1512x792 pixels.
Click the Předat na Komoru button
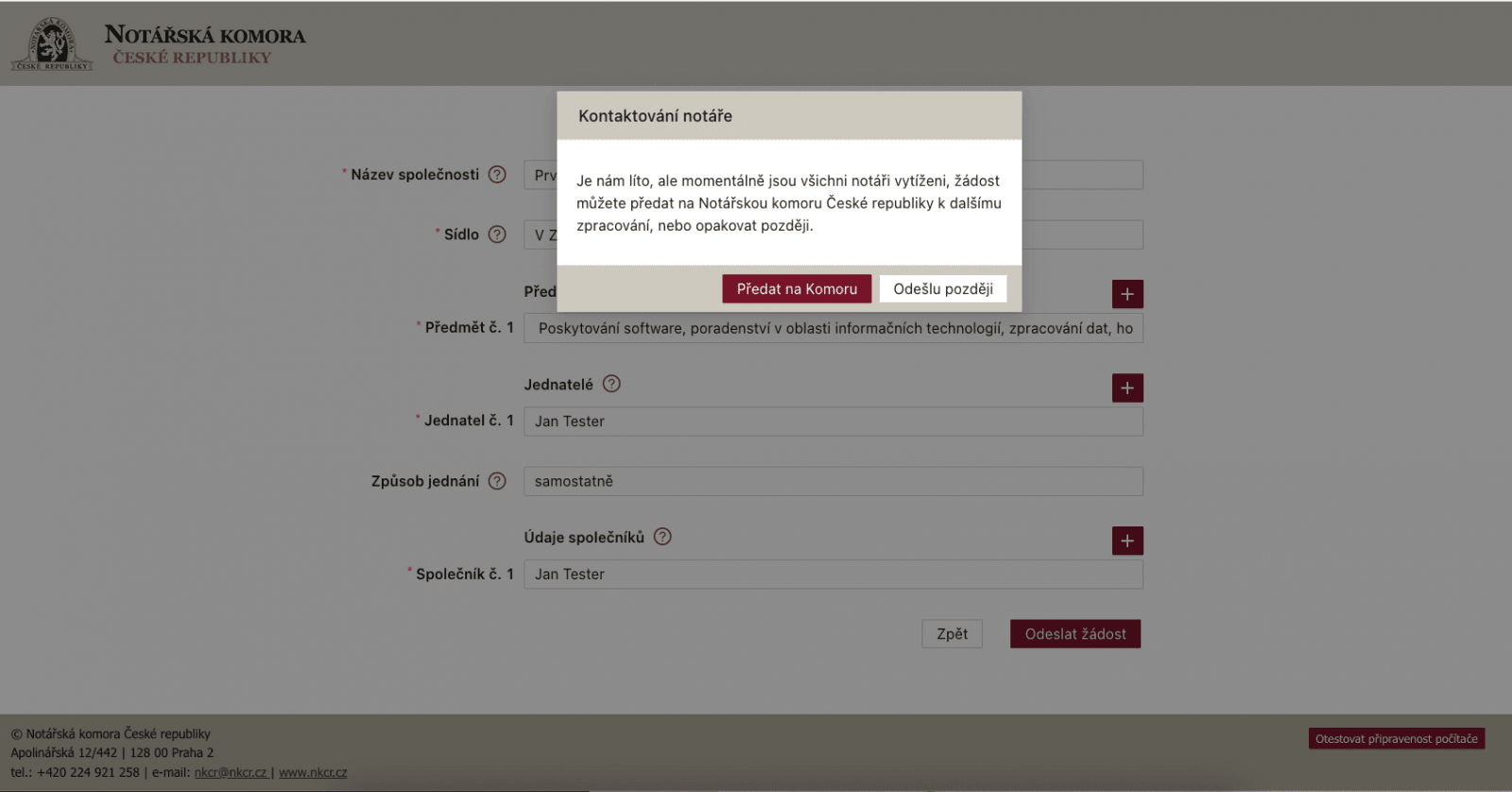coord(797,289)
